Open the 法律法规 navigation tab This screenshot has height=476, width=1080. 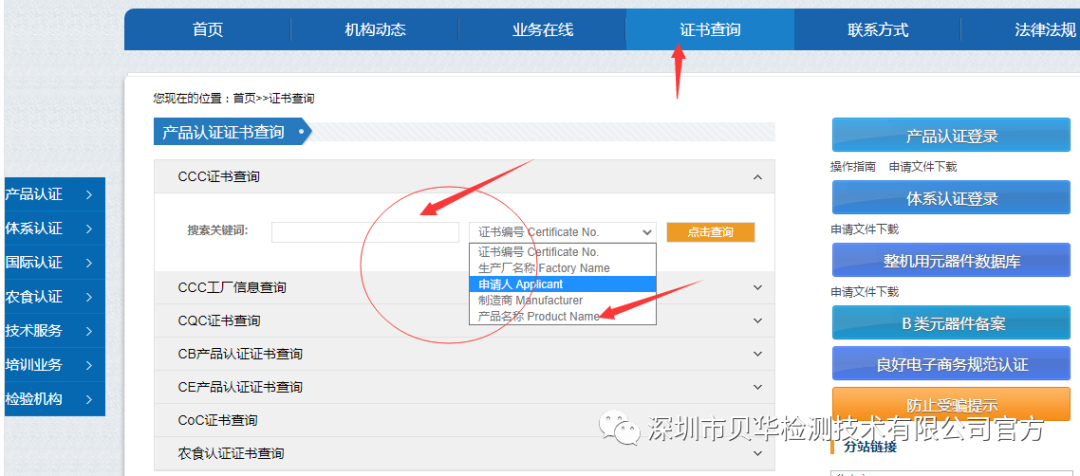pos(1021,30)
